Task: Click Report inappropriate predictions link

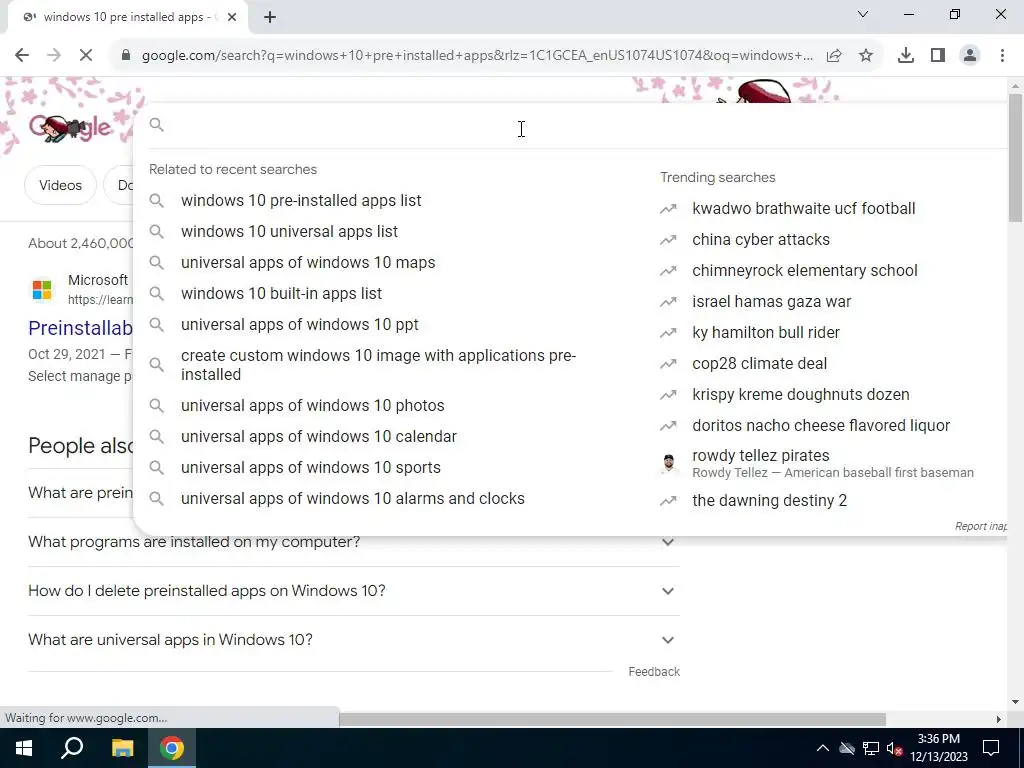Action: (x=980, y=526)
